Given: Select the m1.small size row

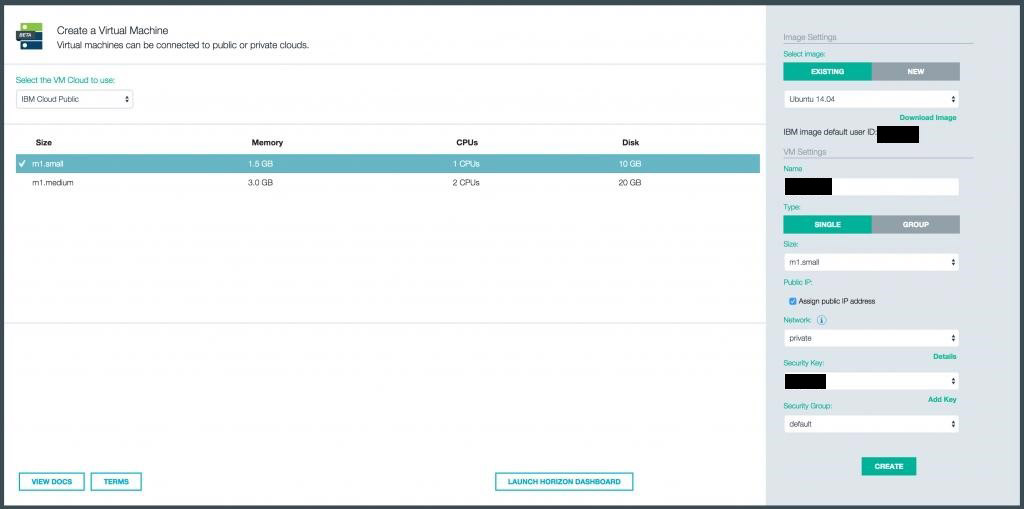Looking at the screenshot, I should point(388,163).
